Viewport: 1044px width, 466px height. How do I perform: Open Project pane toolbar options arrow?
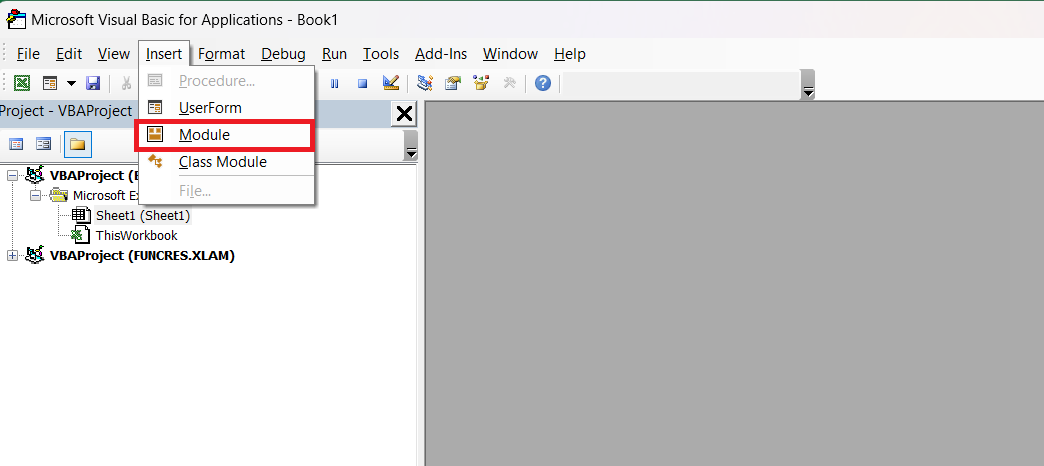[x=411, y=146]
